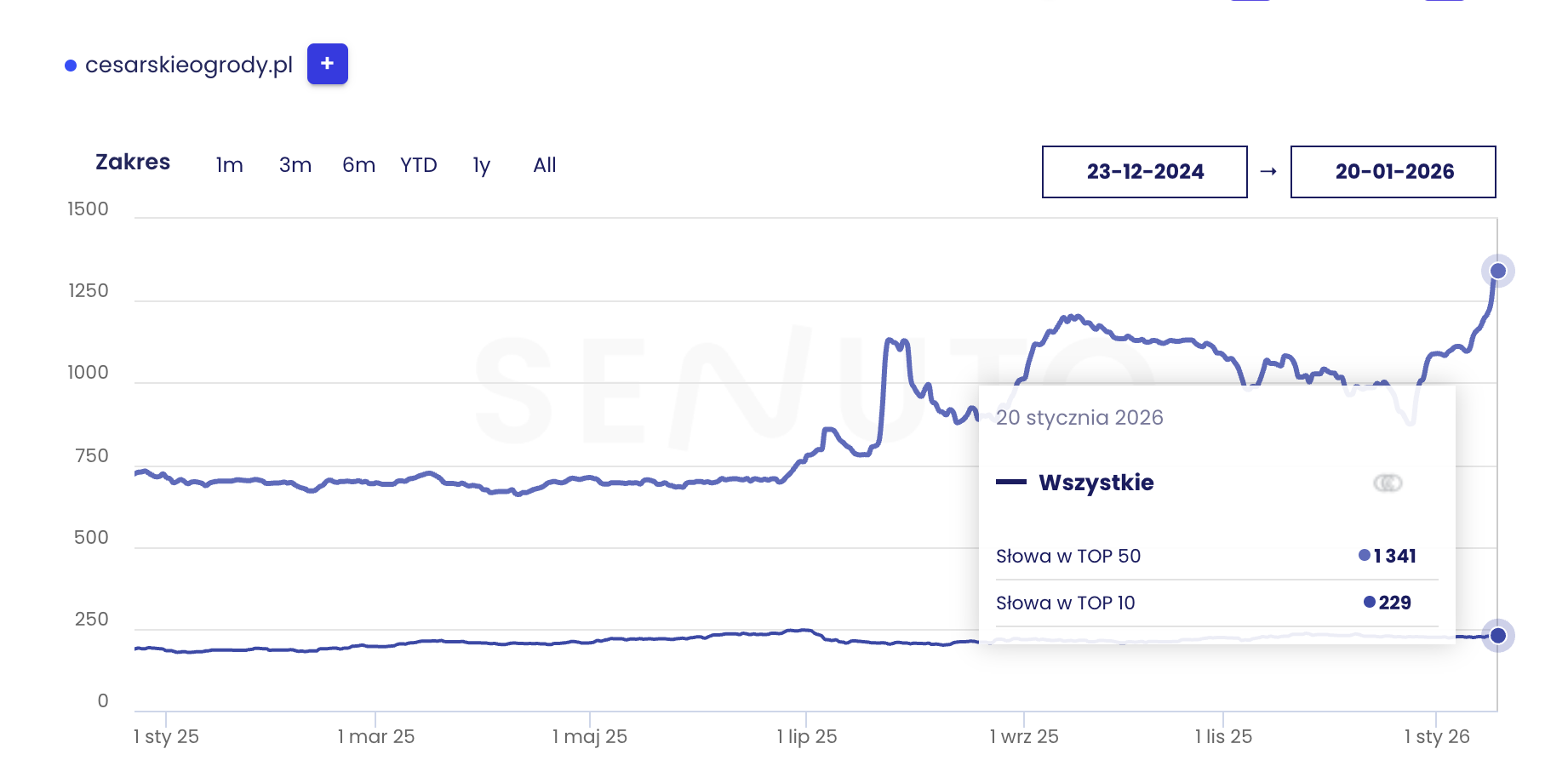Select the 1m range option
1568x766 pixels.
(229, 165)
